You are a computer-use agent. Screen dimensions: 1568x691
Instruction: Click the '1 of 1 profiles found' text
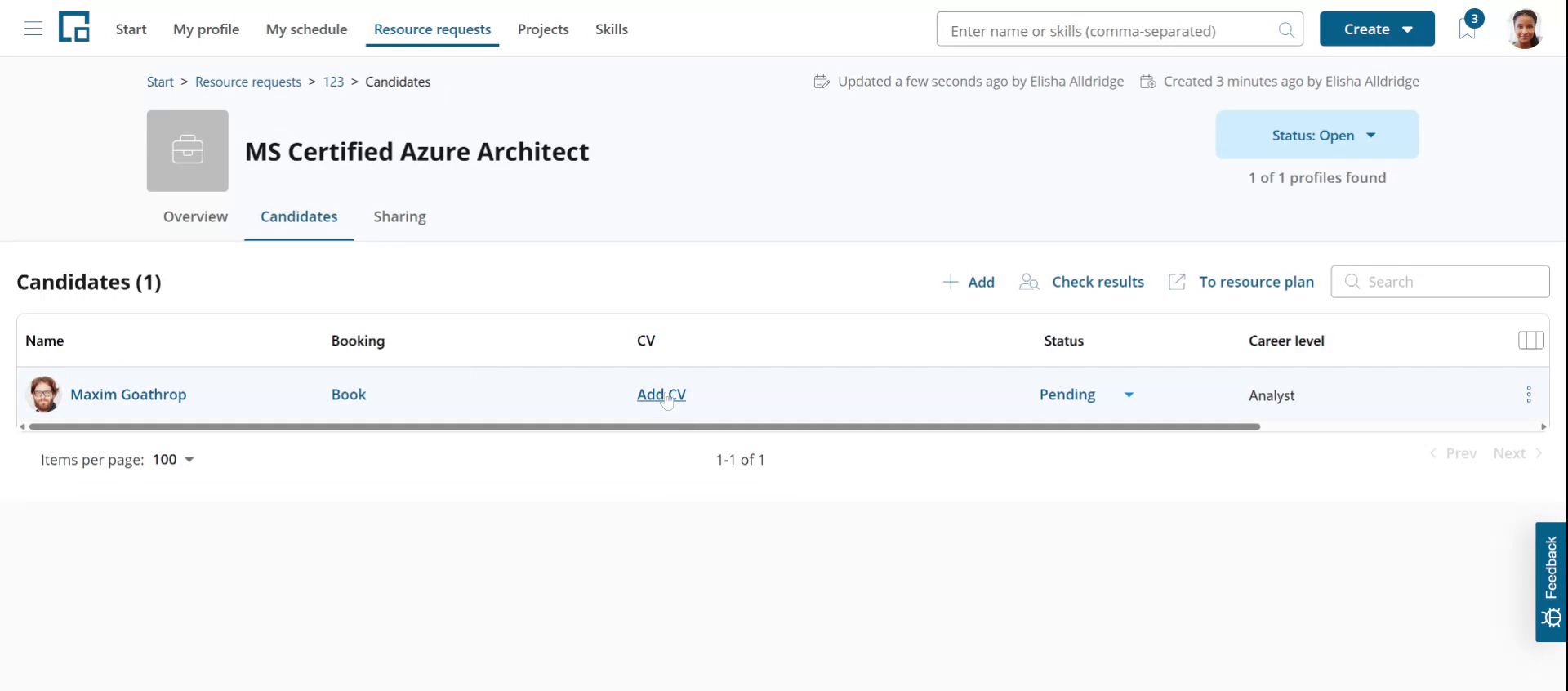[x=1316, y=178]
